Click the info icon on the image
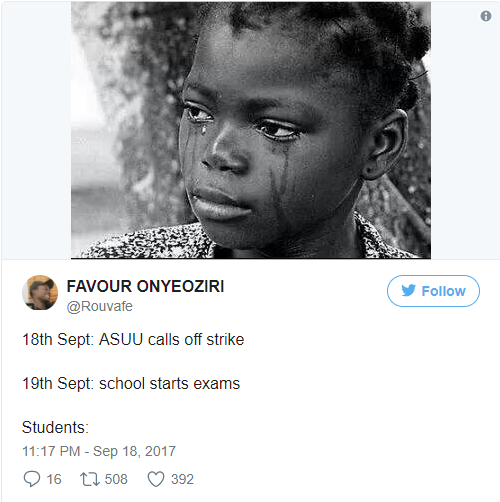Image resolution: width=500 pixels, height=502 pixels. pyautogui.click(x=486, y=16)
